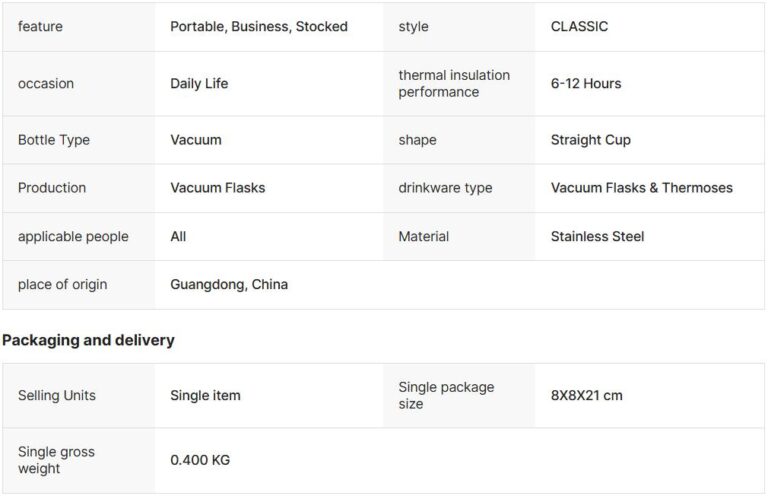
Task: Click the "Packaging and delivery" heading
Action: pos(88,340)
